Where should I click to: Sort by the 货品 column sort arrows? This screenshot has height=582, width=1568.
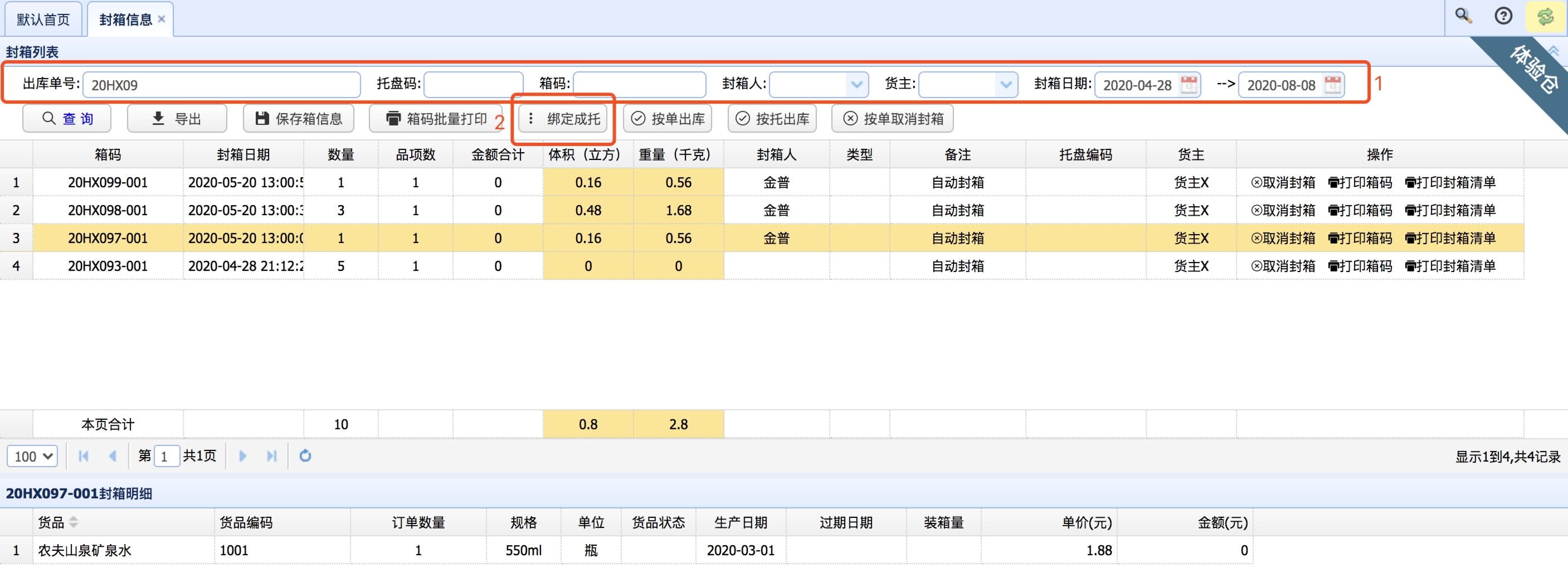[x=74, y=522]
